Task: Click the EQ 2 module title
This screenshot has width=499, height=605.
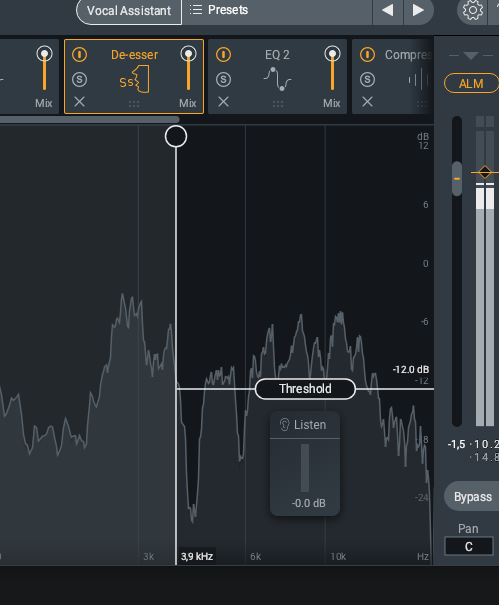Action: [x=277, y=55]
